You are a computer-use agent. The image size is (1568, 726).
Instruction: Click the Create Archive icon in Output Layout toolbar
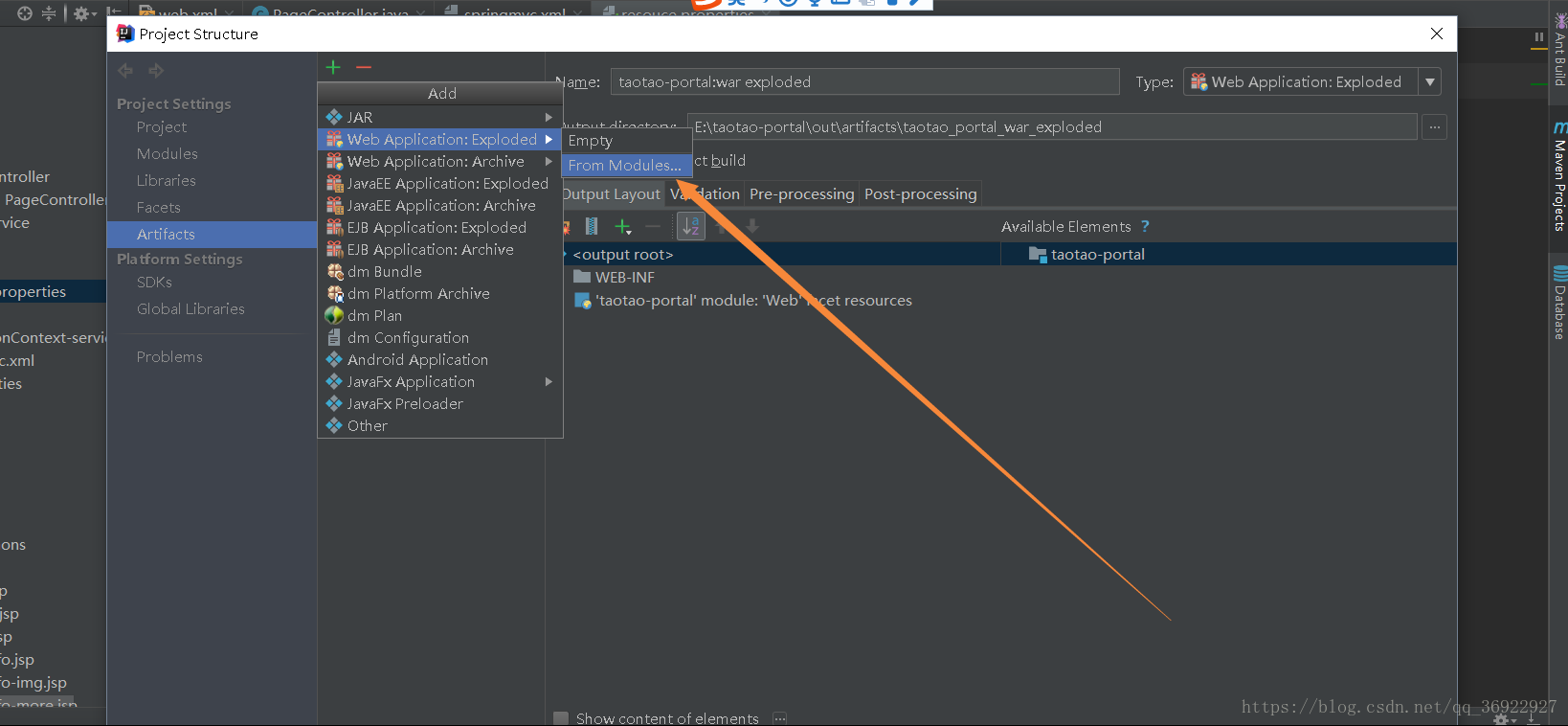click(x=592, y=226)
